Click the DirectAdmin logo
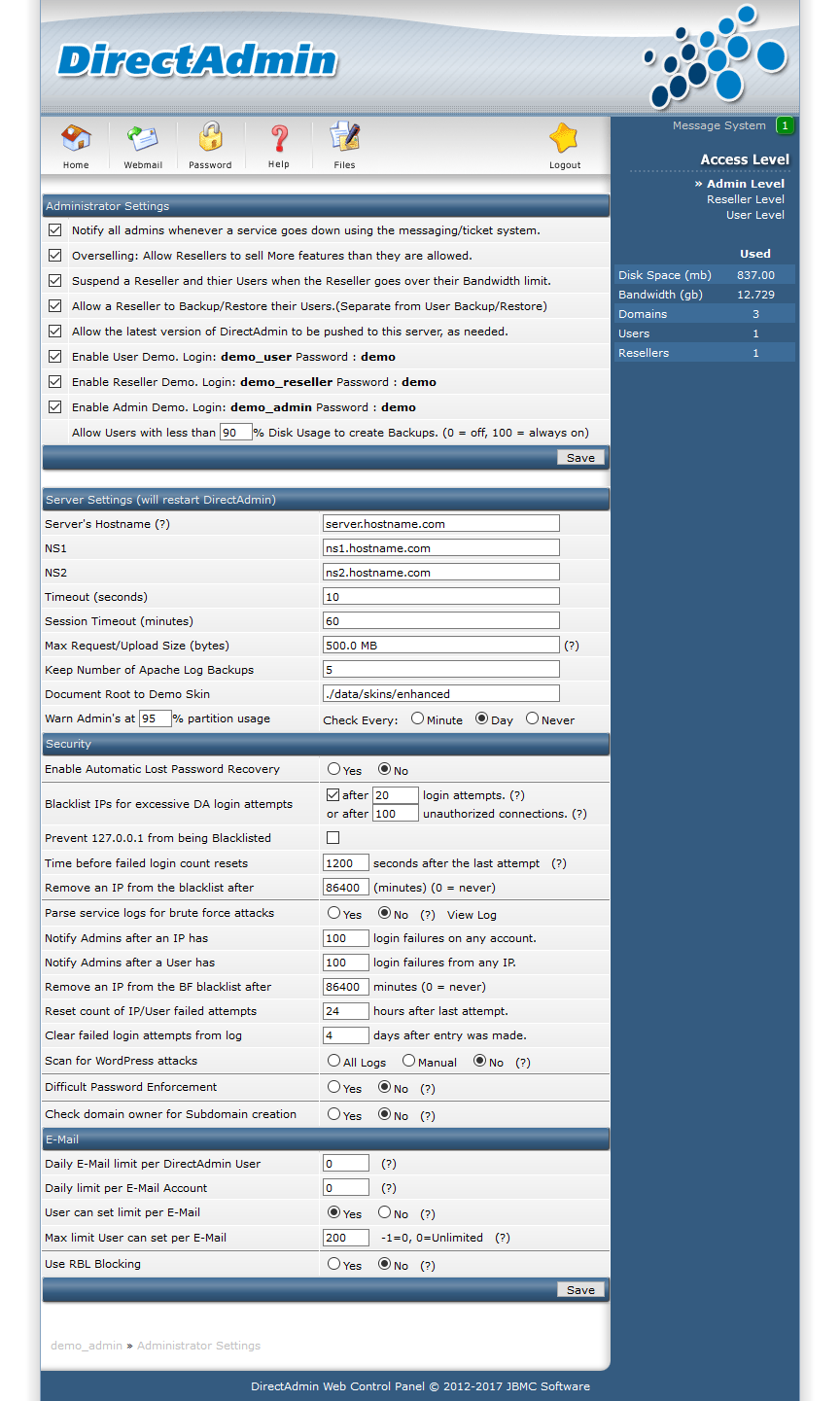The height and width of the screenshot is (1401, 840). [x=197, y=60]
